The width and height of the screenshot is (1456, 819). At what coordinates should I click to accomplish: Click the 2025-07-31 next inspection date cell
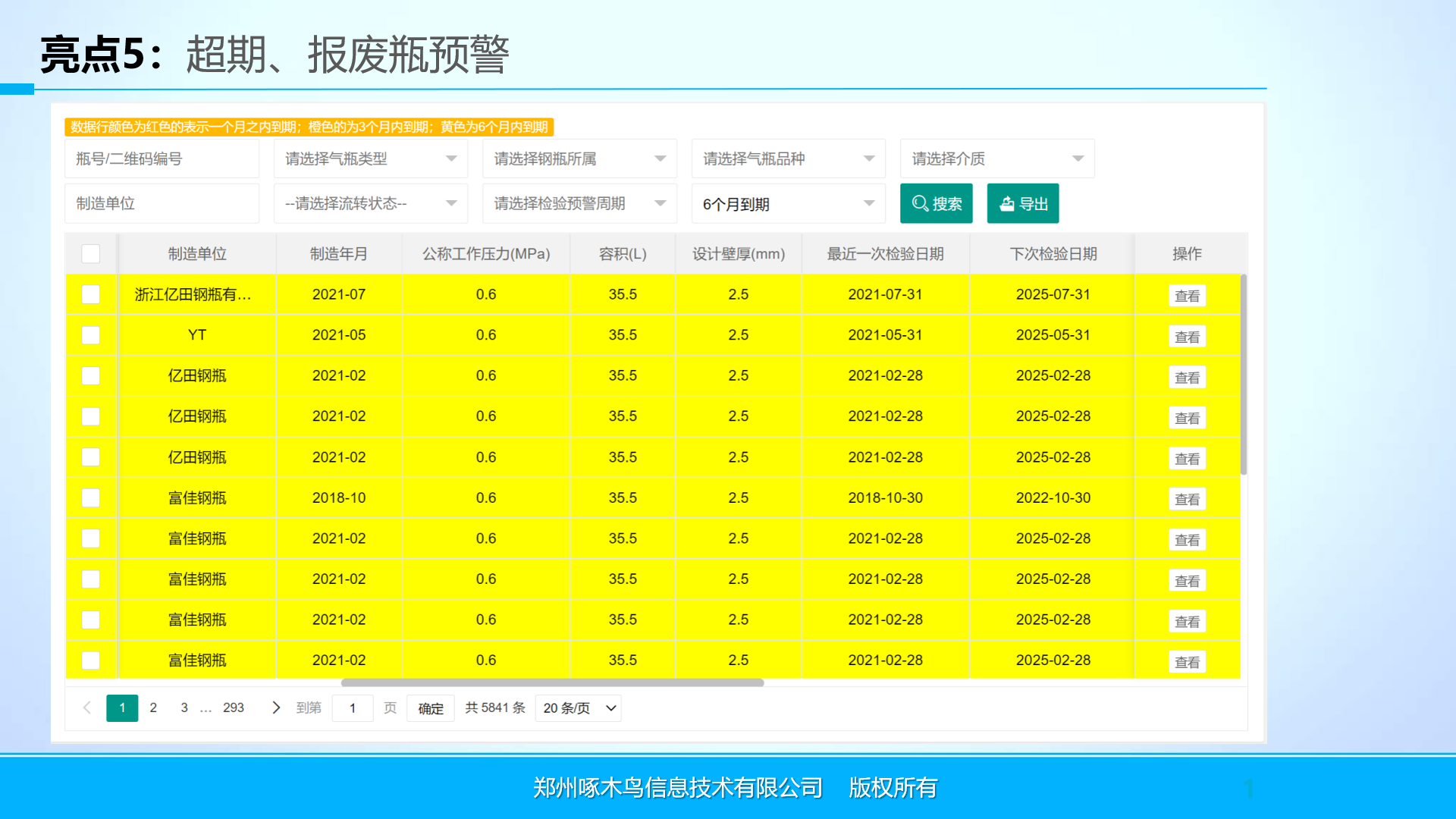pos(1053,294)
